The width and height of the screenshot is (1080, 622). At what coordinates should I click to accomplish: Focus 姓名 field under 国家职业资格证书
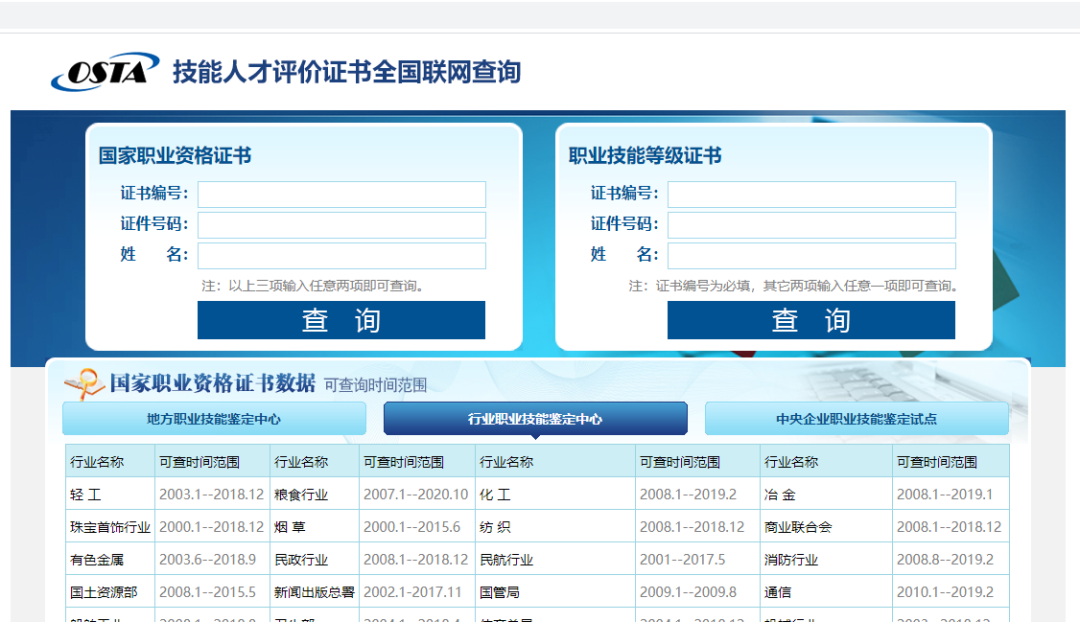click(341, 256)
